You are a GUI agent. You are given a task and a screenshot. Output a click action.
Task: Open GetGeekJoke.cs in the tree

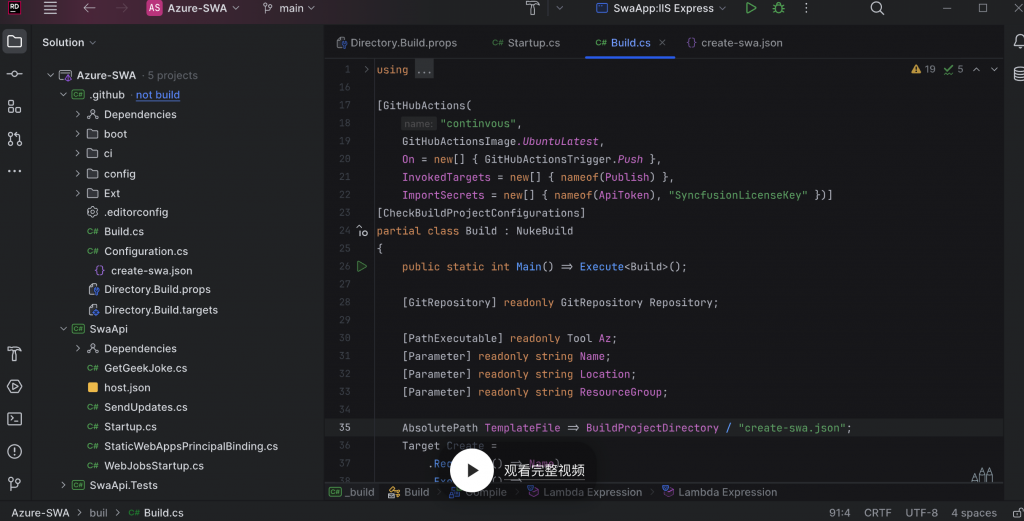click(145, 368)
